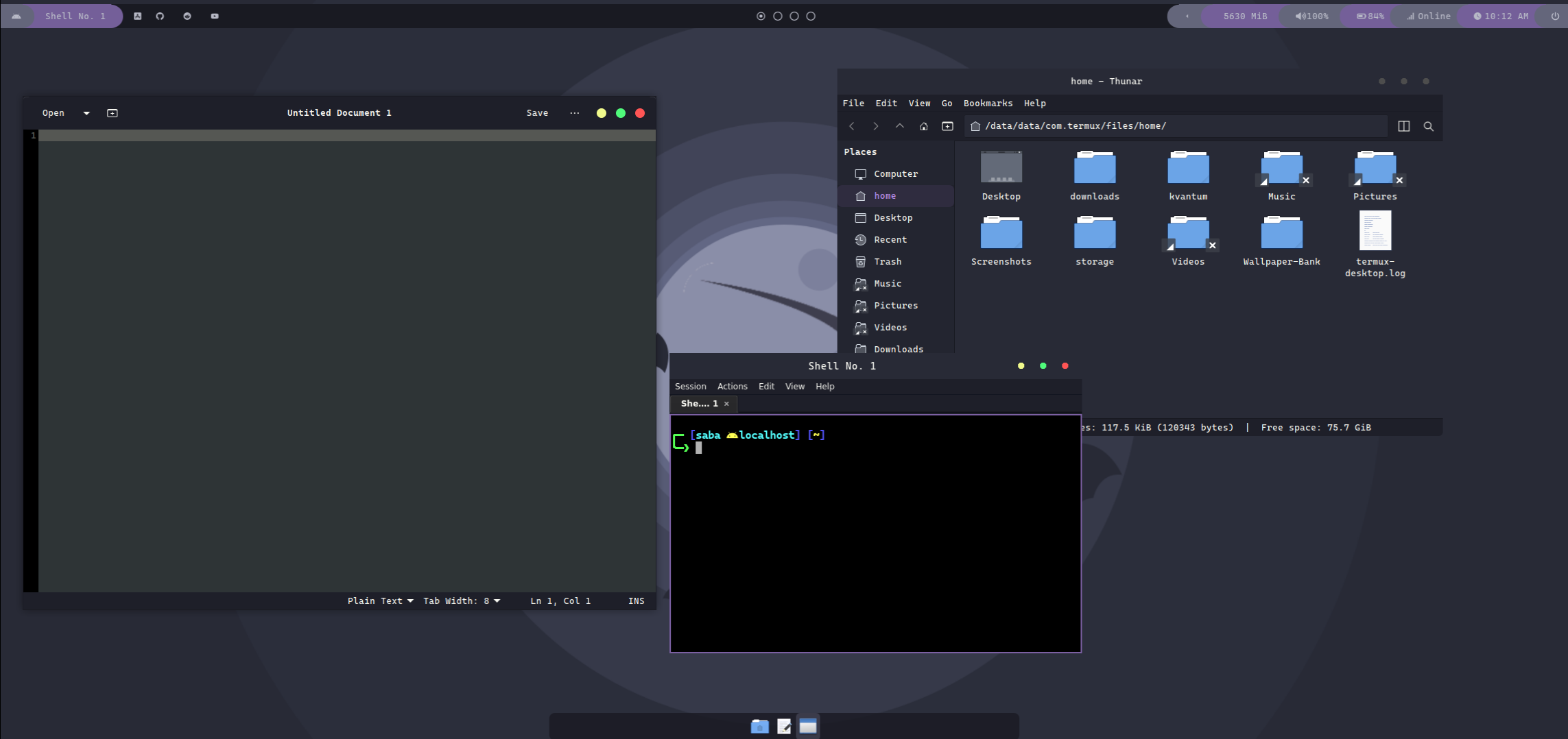Go to parent folder in Thunar

[900, 126]
